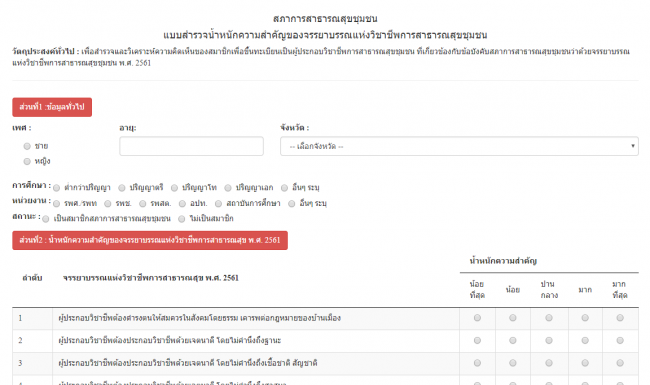The image size is (650, 385).
Task: Click the ปานกลาง column header
Action: click(549, 290)
